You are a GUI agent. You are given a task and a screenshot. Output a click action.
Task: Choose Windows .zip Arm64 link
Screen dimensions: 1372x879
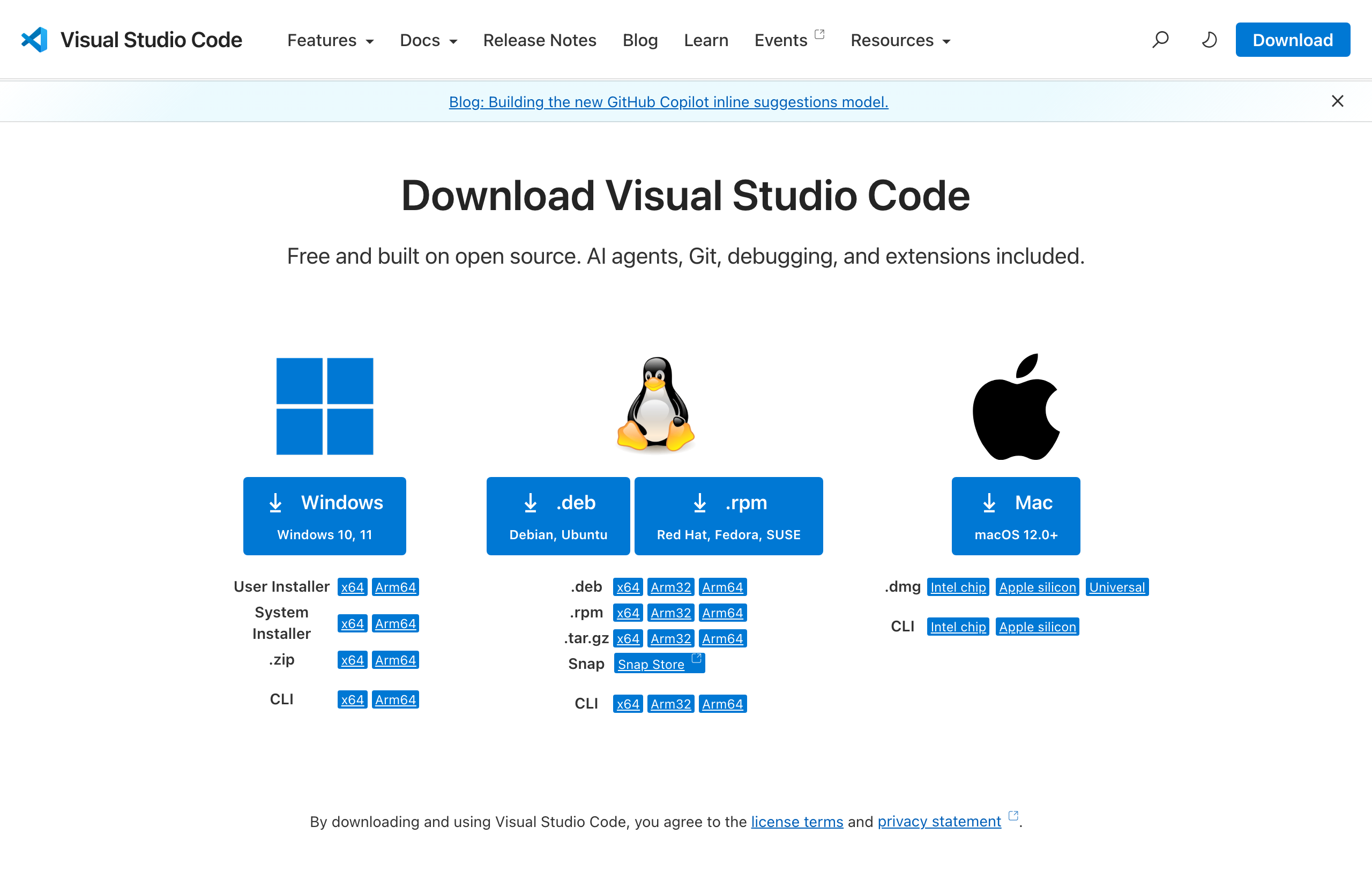click(396, 660)
